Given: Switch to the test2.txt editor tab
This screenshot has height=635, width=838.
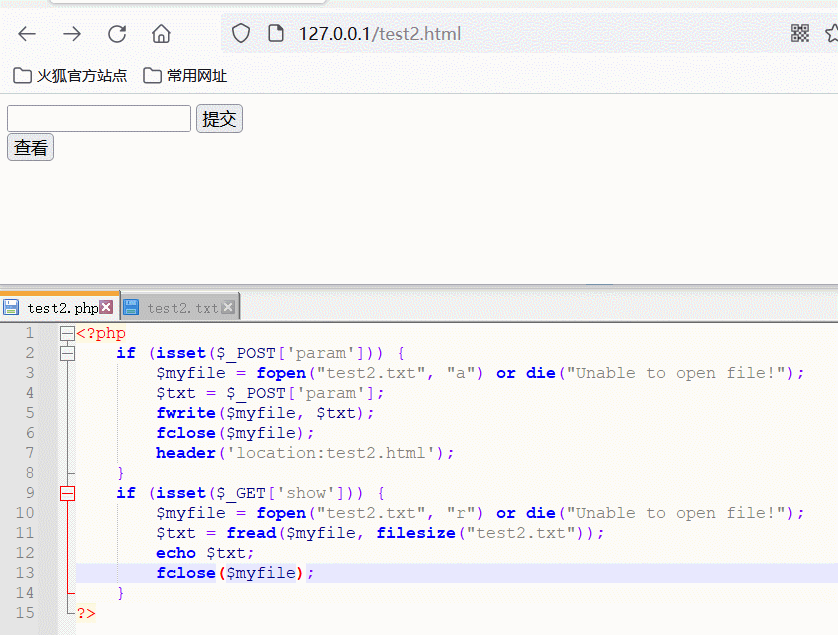Looking at the screenshot, I should click(x=181, y=308).
